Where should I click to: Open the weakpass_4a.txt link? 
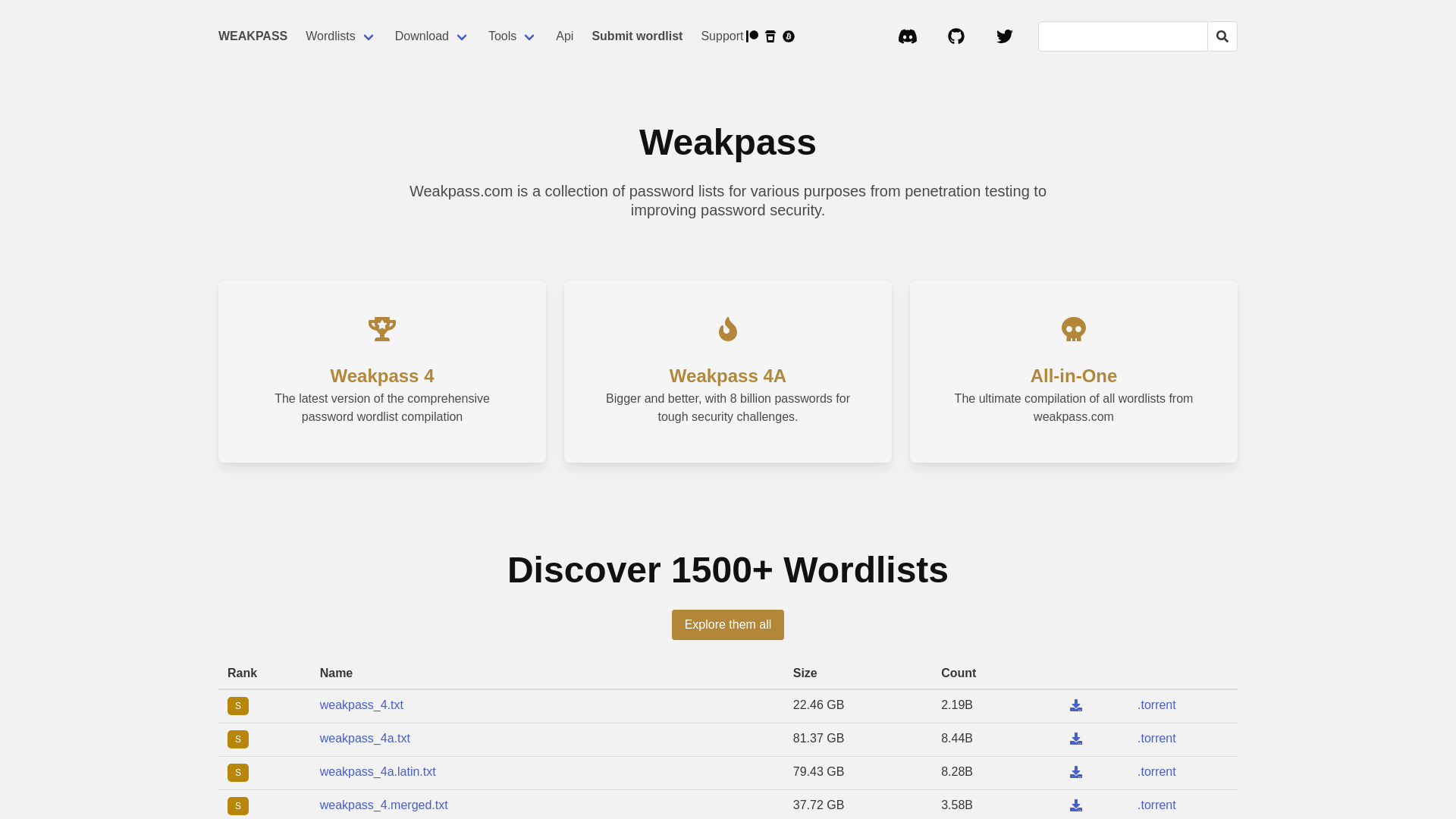365,739
